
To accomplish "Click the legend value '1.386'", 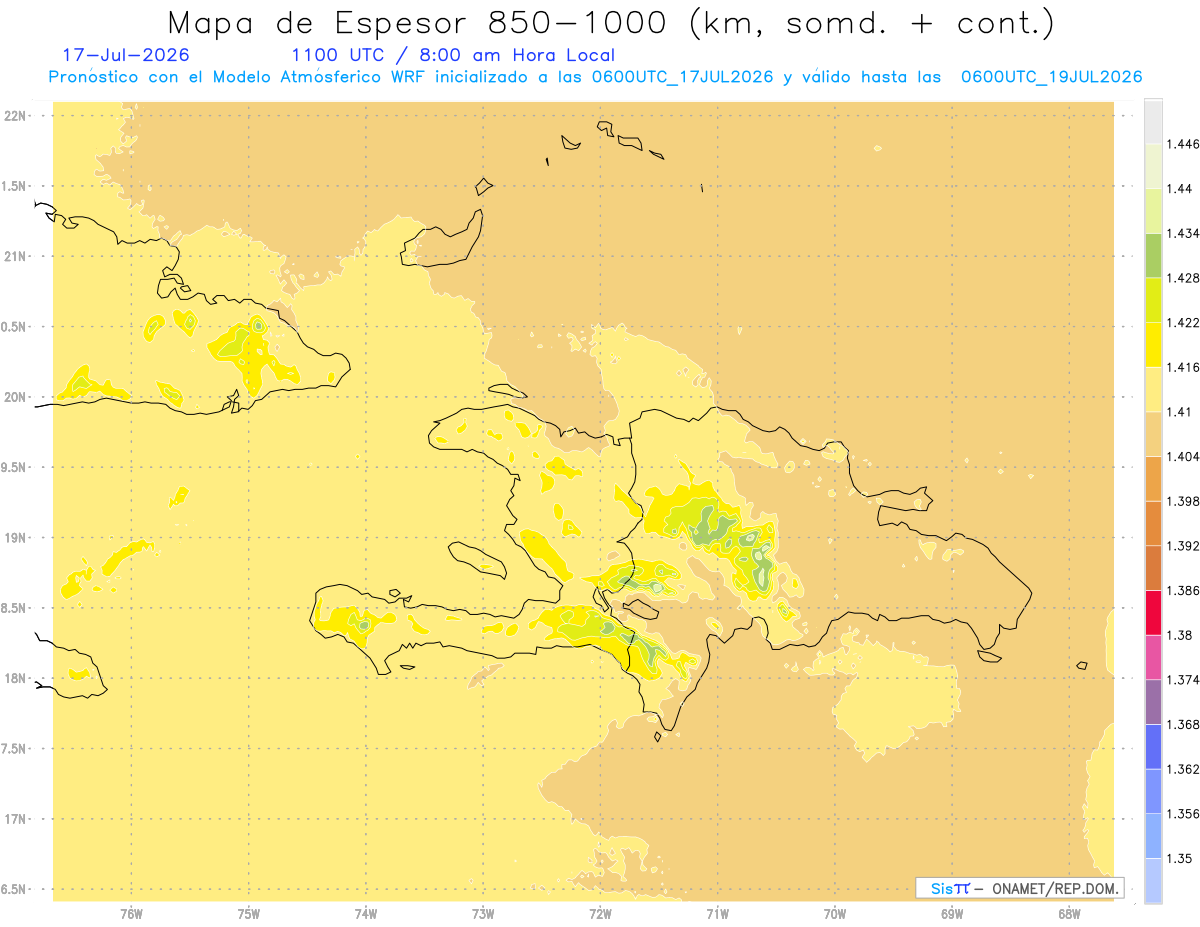I will click(1183, 591).
